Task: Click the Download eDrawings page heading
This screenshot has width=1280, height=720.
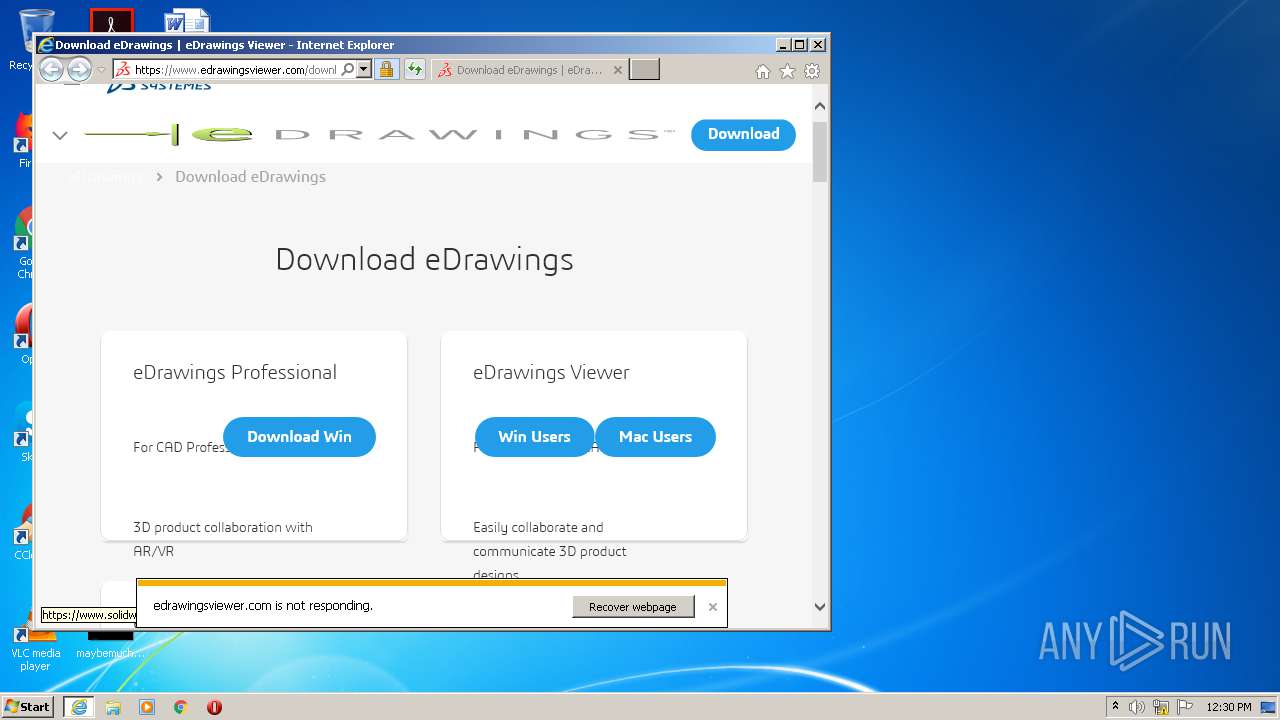Action: pyautogui.click(x=424, y=259)
